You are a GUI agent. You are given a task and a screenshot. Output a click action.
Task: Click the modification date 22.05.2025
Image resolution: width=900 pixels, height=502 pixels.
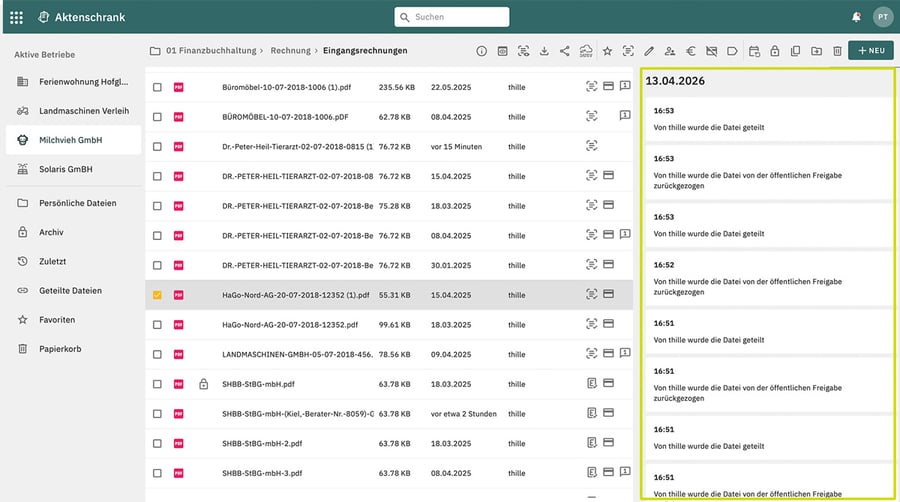pyautogui.click(x=451, y=87)
